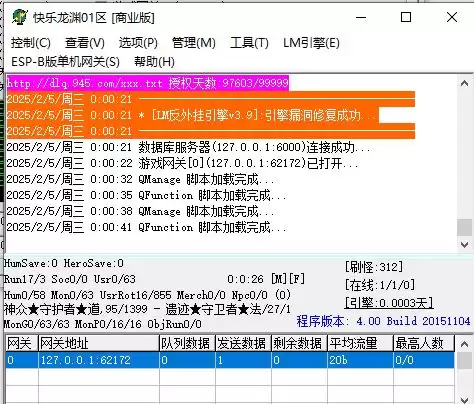
Task: Open the 控制(C) menu
Action: (30, 43)
